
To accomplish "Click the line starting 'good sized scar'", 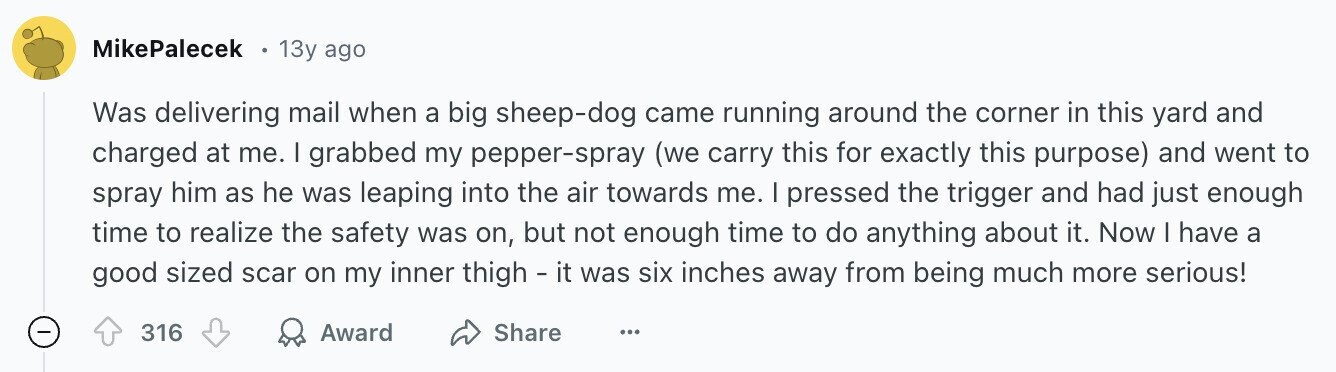I will [664, 272].
